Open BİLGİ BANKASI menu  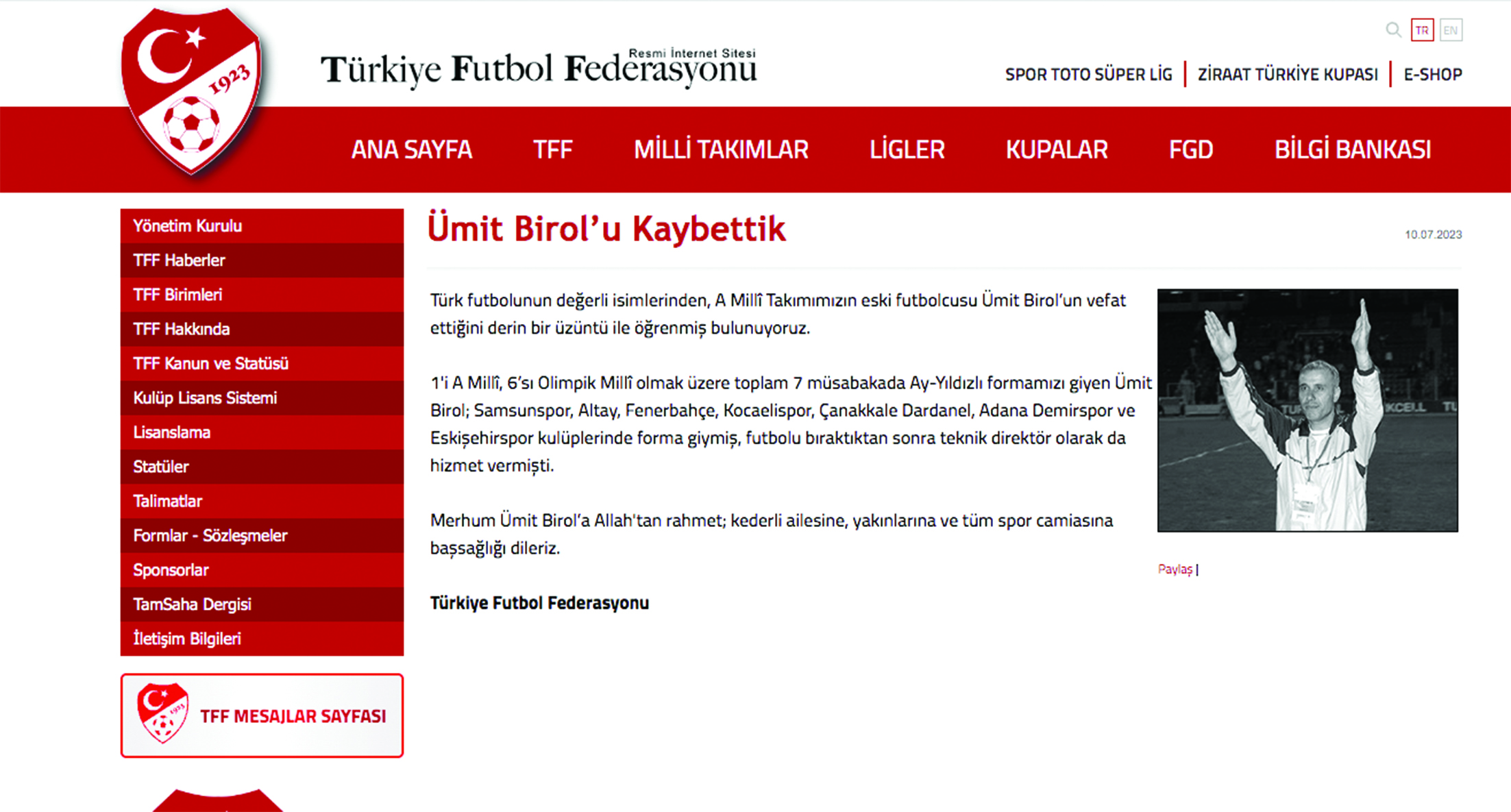[1353, 149]
